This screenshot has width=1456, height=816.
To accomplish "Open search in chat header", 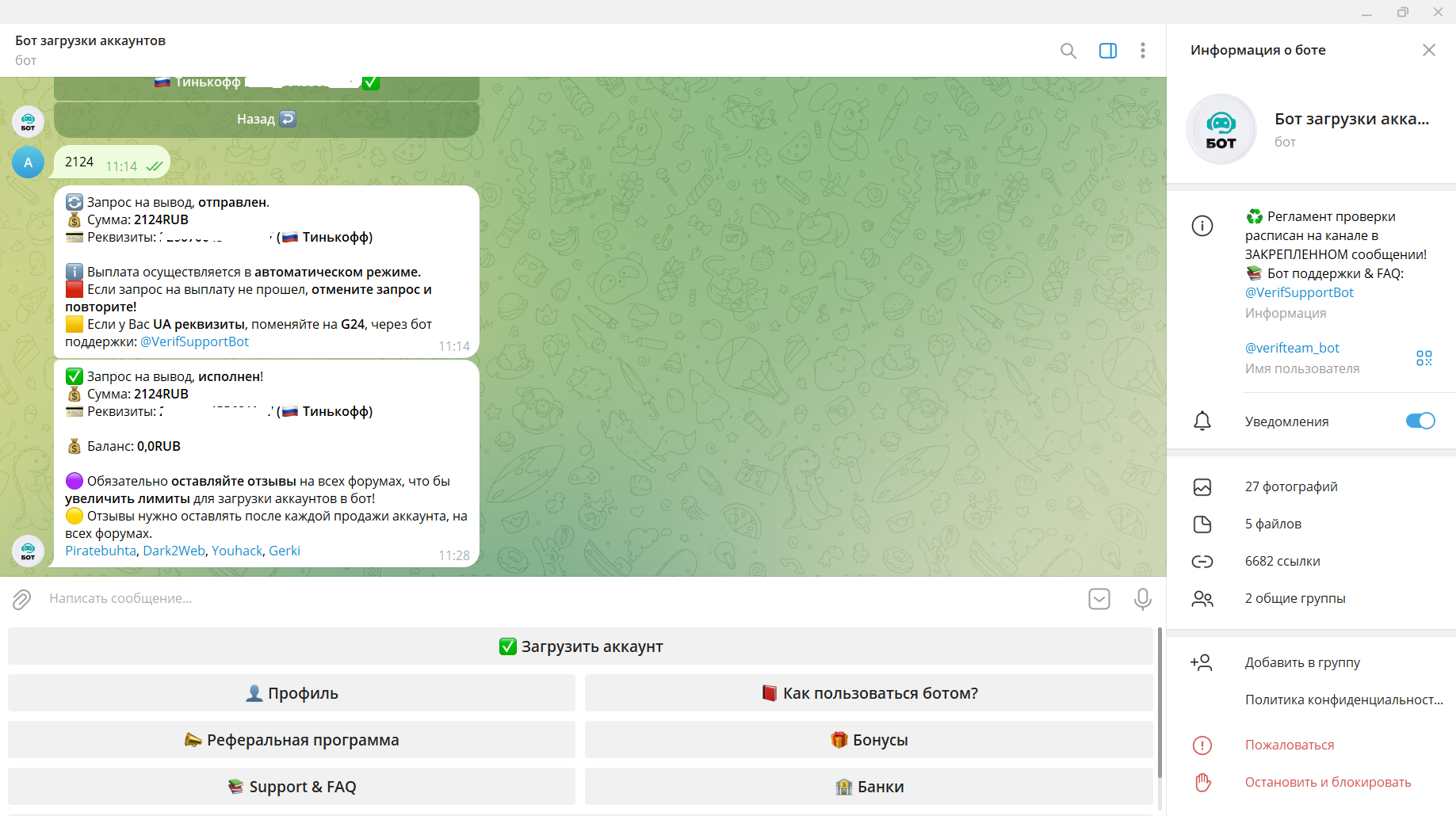I will click(x=1068, y=51).
